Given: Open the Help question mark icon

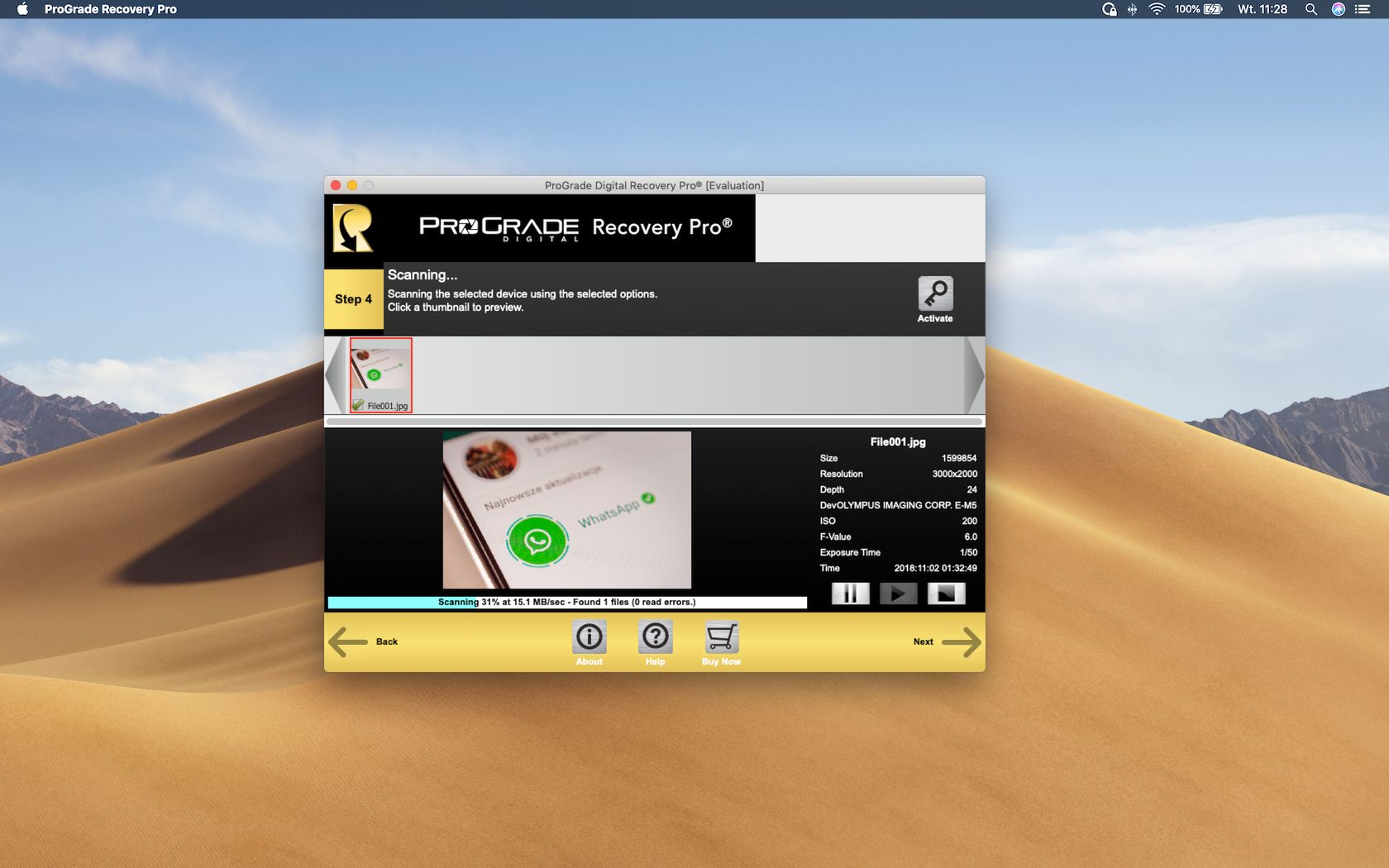Looking at the screenshot, I should click(656, 637).
